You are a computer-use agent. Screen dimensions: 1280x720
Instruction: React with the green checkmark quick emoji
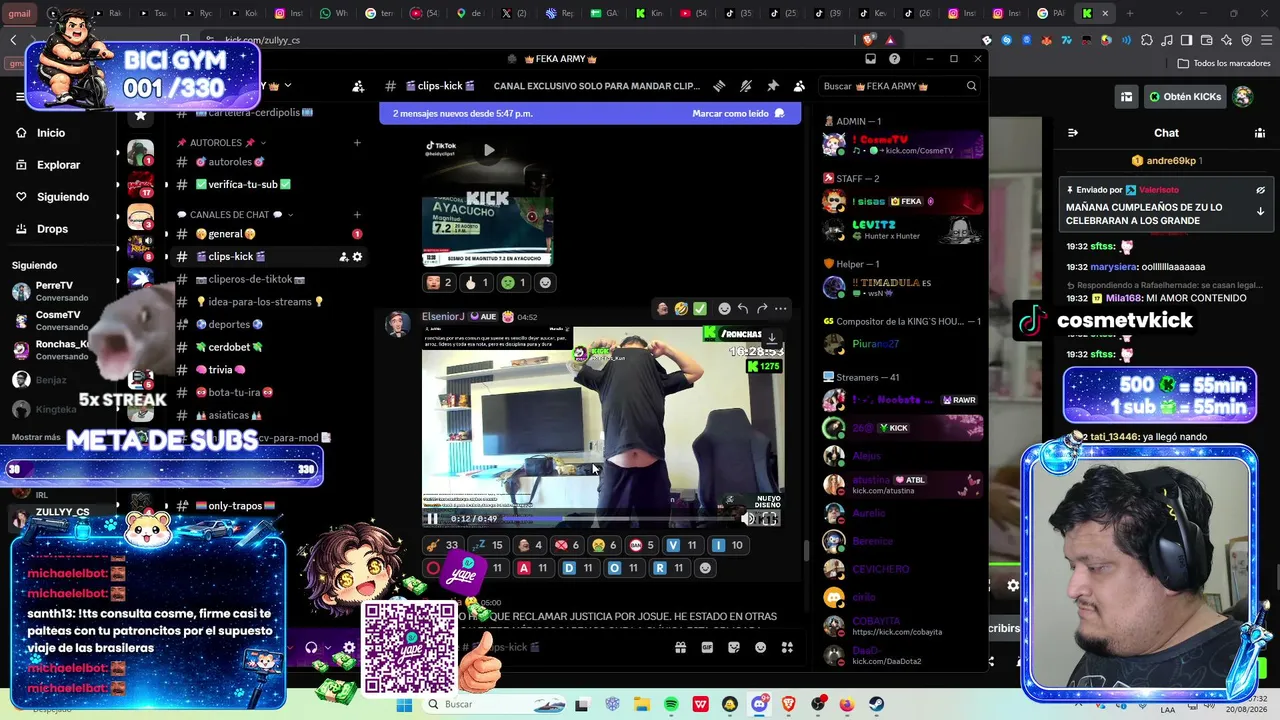click(x=700, y=308)
